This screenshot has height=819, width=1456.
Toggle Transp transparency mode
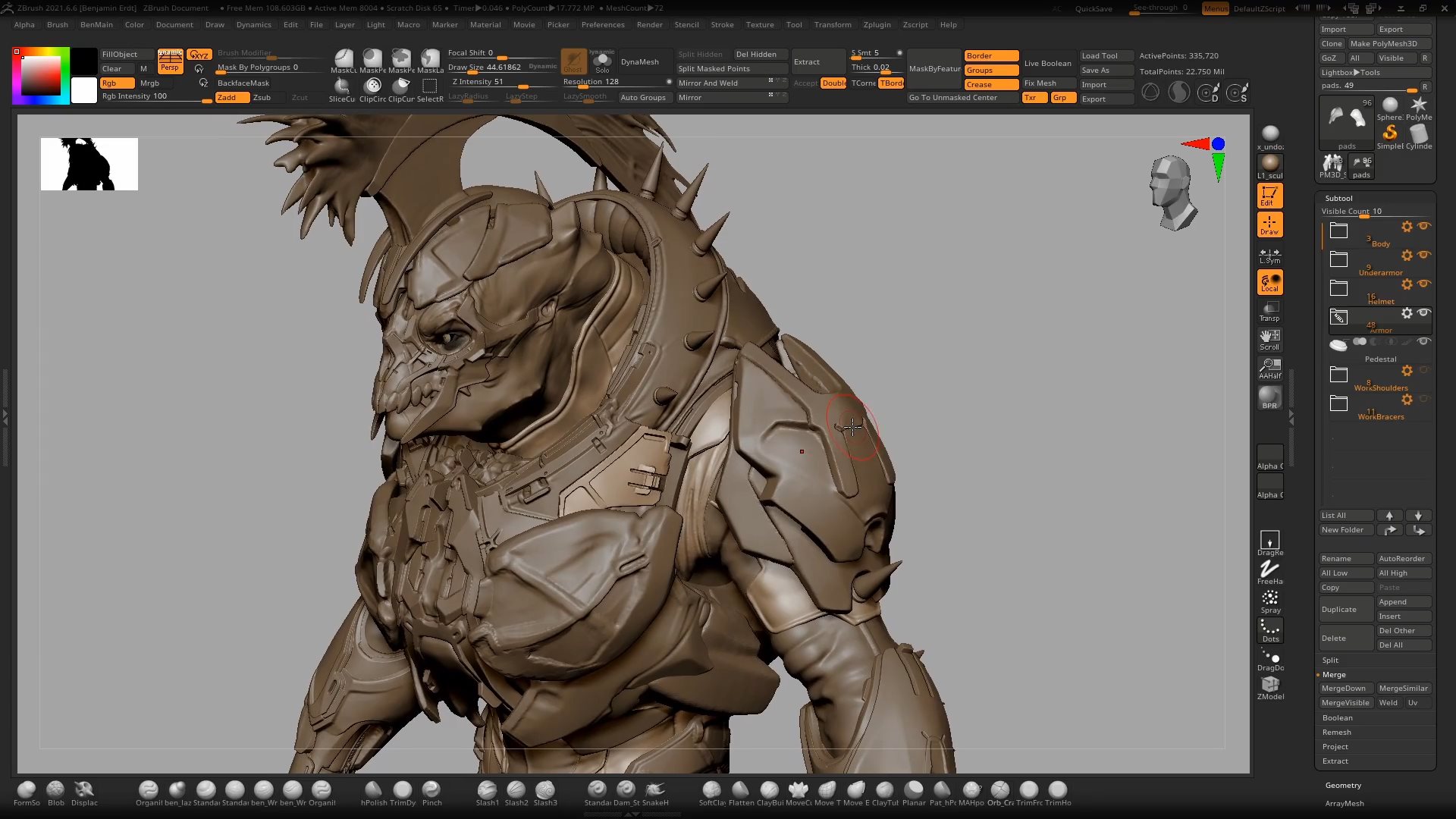[1270, 310]
